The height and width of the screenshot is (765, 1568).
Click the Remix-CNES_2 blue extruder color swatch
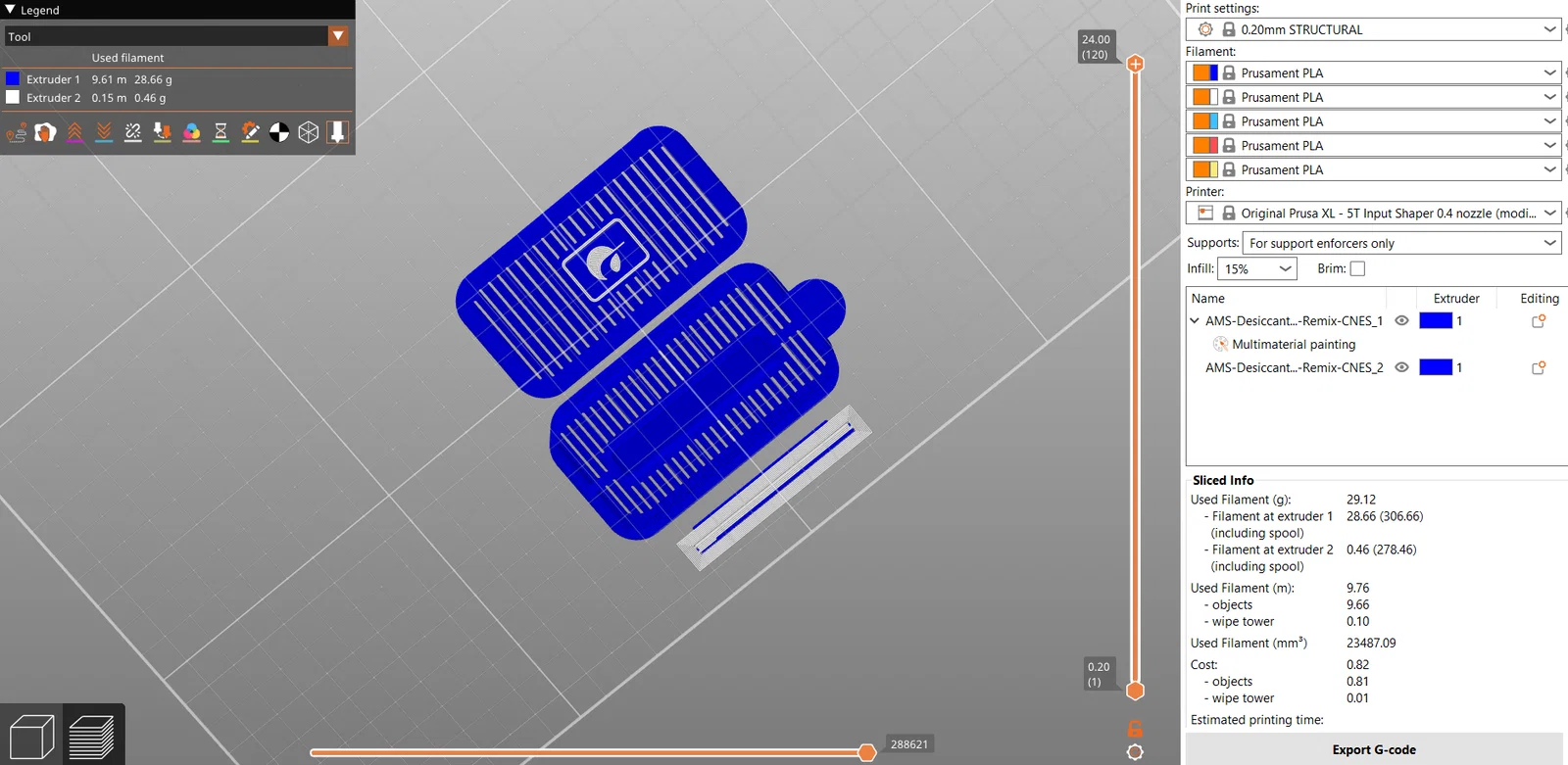(x=1436, y=368)
